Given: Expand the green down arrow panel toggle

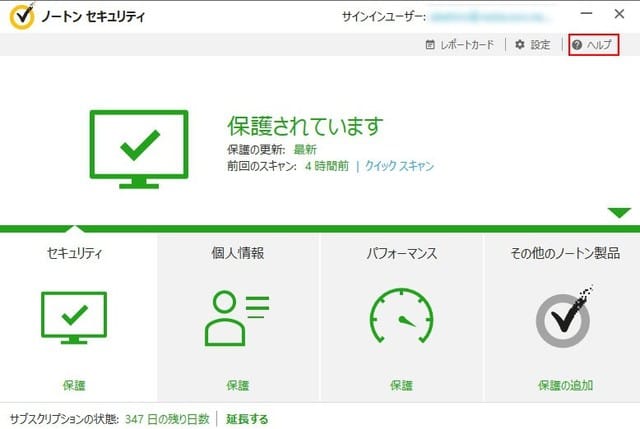Looking at the screenshot, I should coord(620,213).
